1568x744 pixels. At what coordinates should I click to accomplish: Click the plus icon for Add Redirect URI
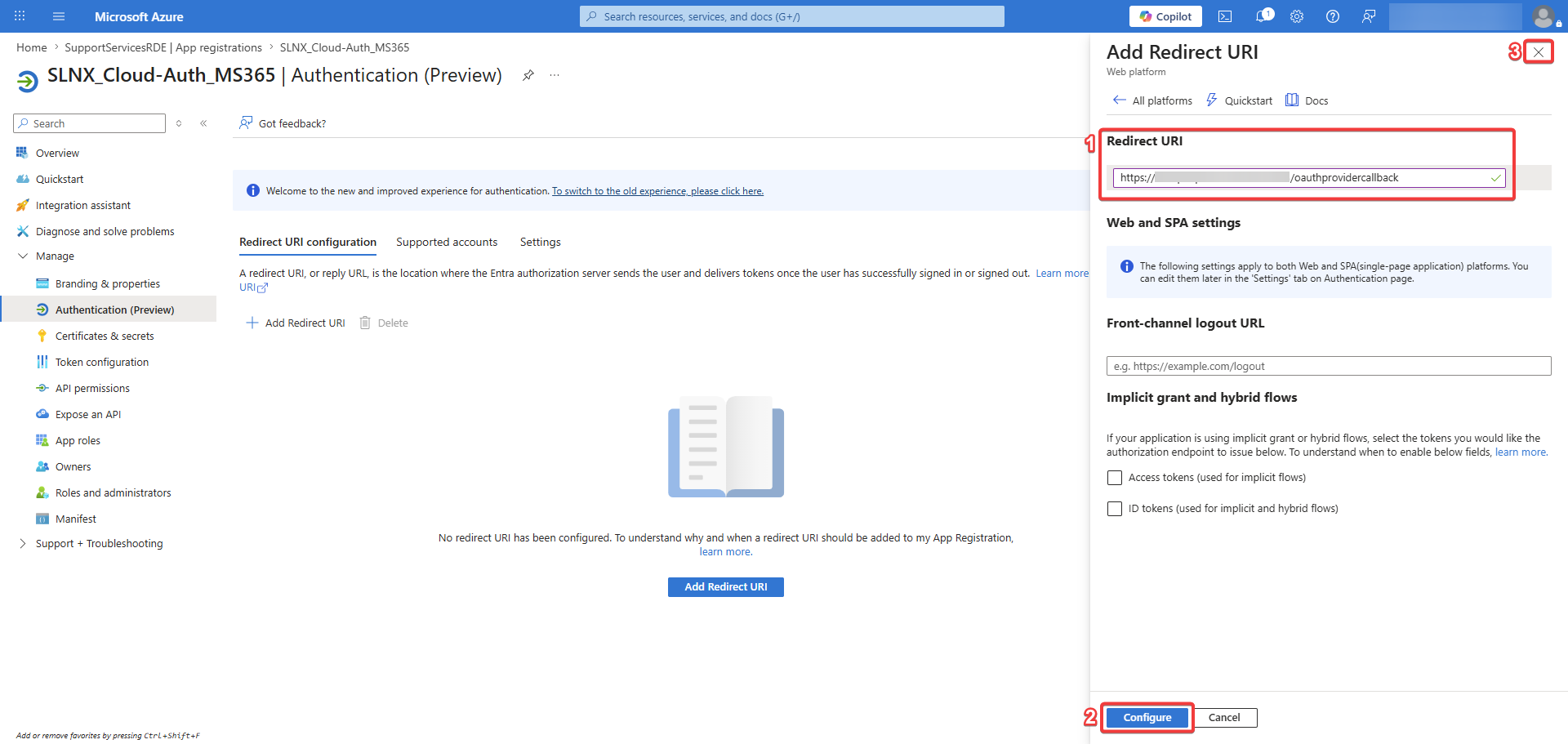click(252, 323)
